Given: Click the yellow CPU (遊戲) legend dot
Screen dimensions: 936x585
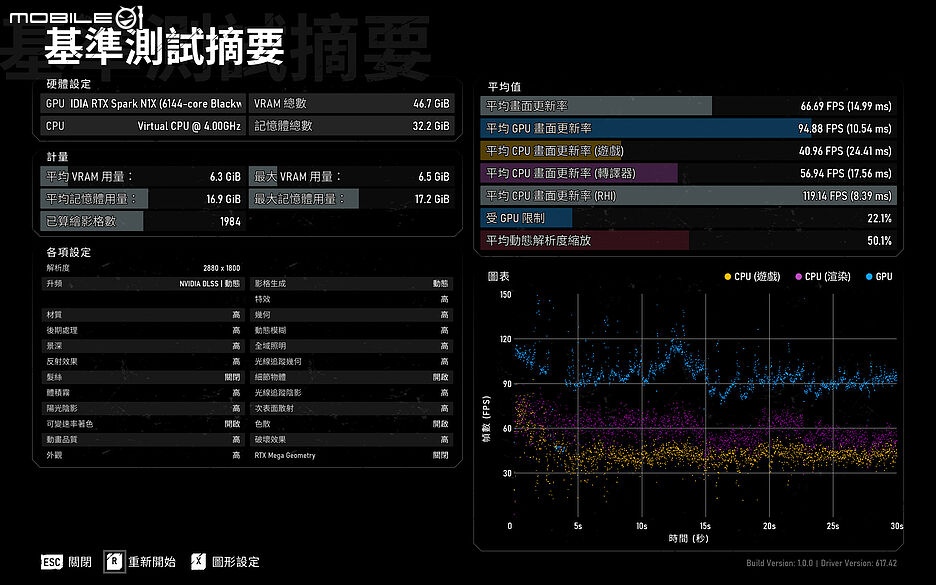Looking at the screenshot, I should [728, 276].
